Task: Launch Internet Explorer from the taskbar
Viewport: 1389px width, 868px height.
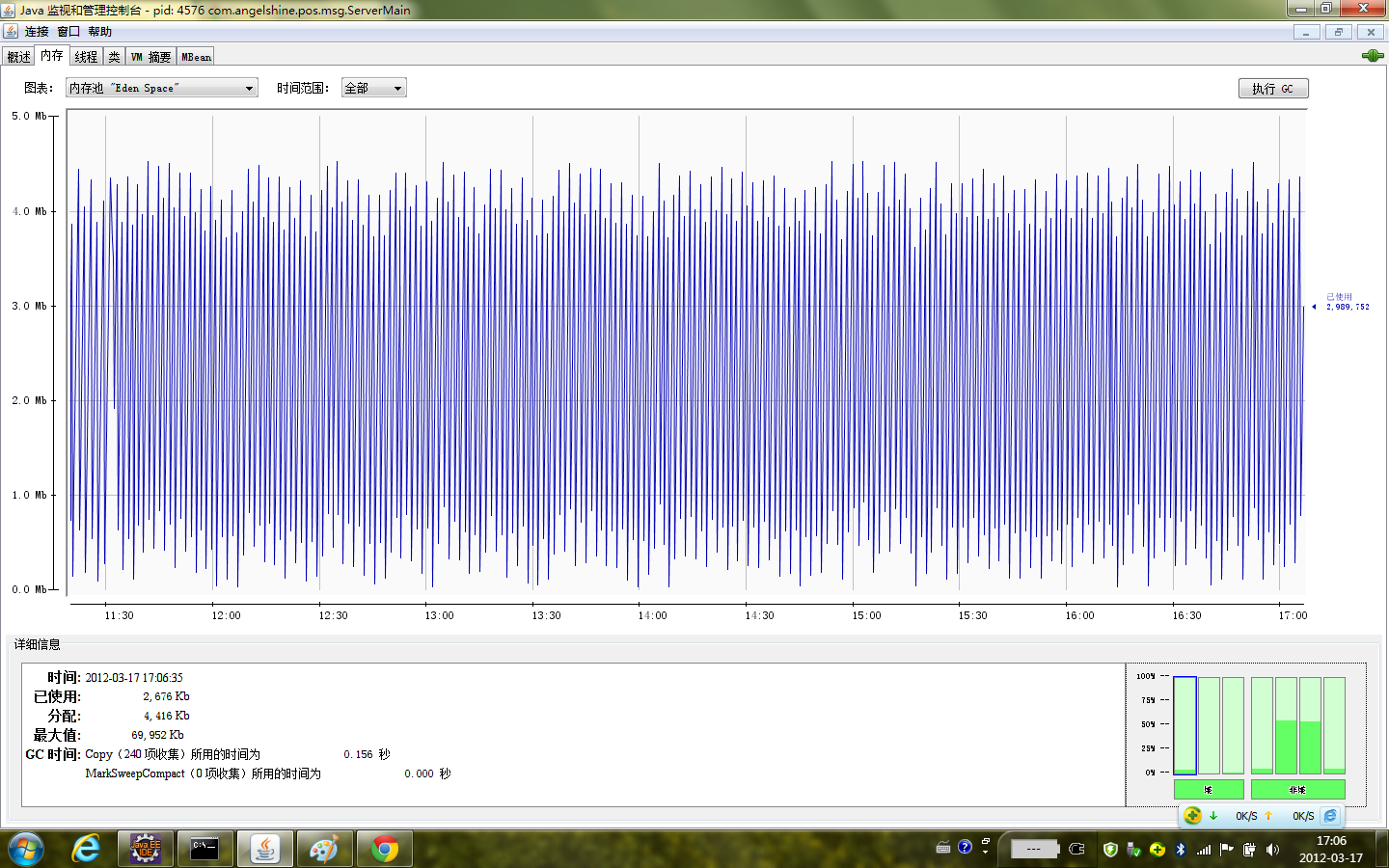Action: pos(86,849)
